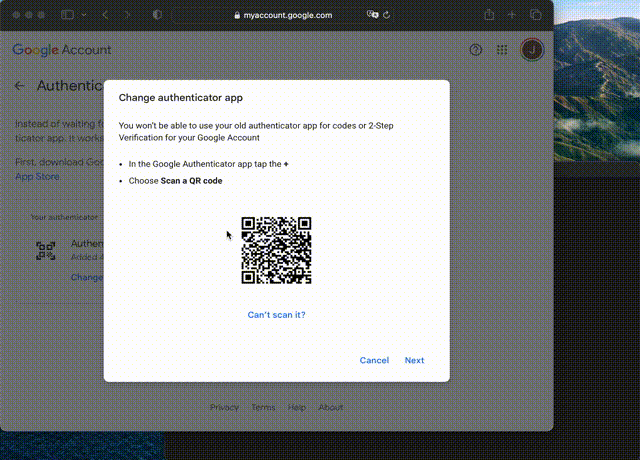Click the authenticator QR scan icon
Viewport: 640px width, 460px height.
click(x=46, y=251)
